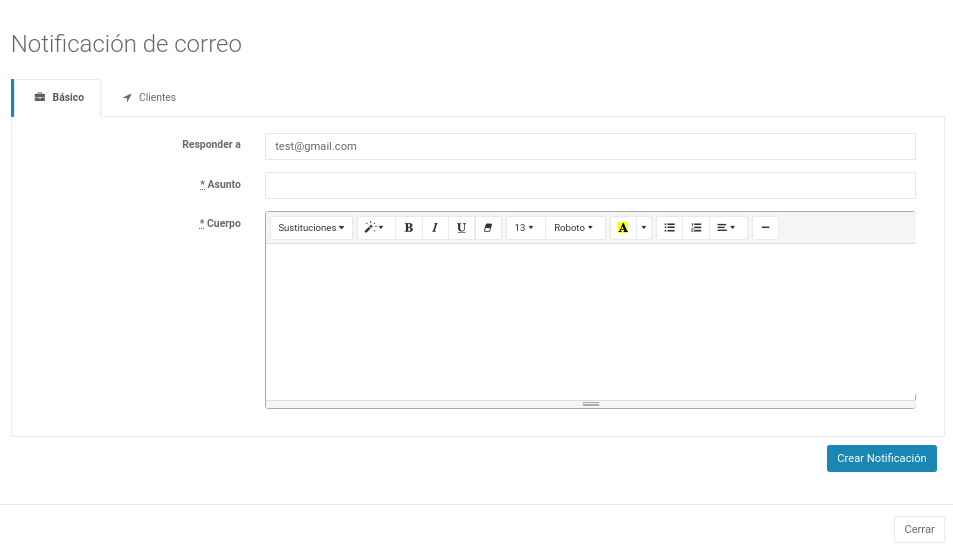953x553 pixels.
Task: Click the eraser remove-formatting icon
Action: pos(488,228)
